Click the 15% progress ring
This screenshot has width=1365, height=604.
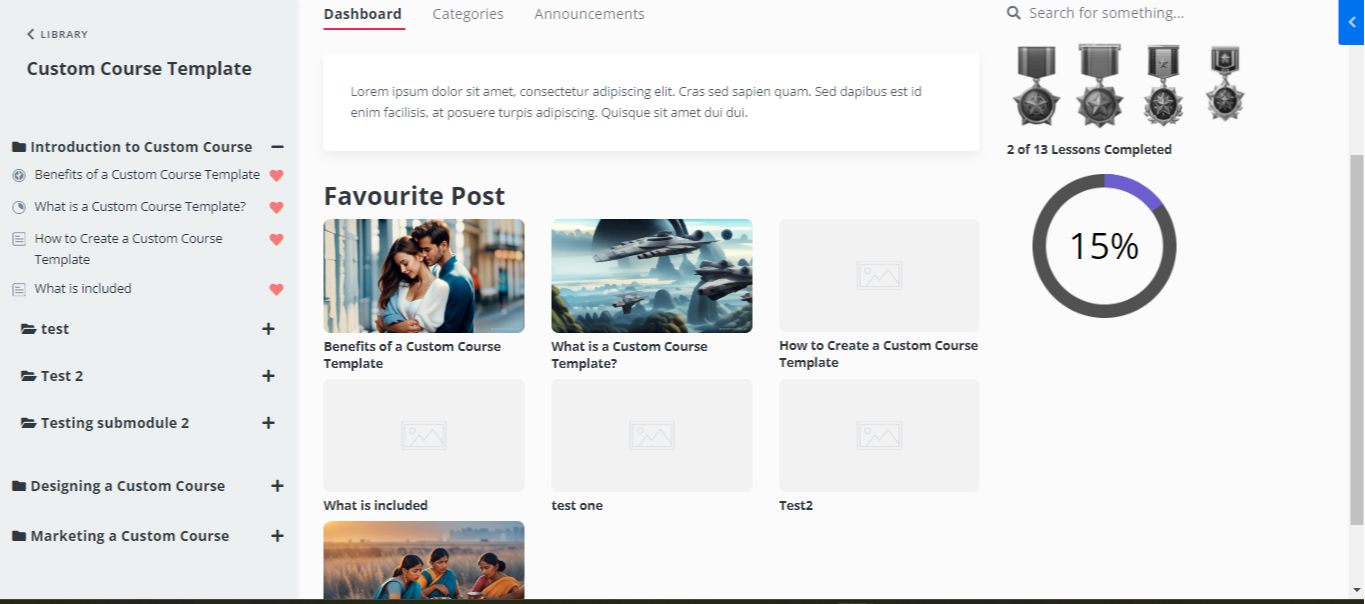[1103, 245]
